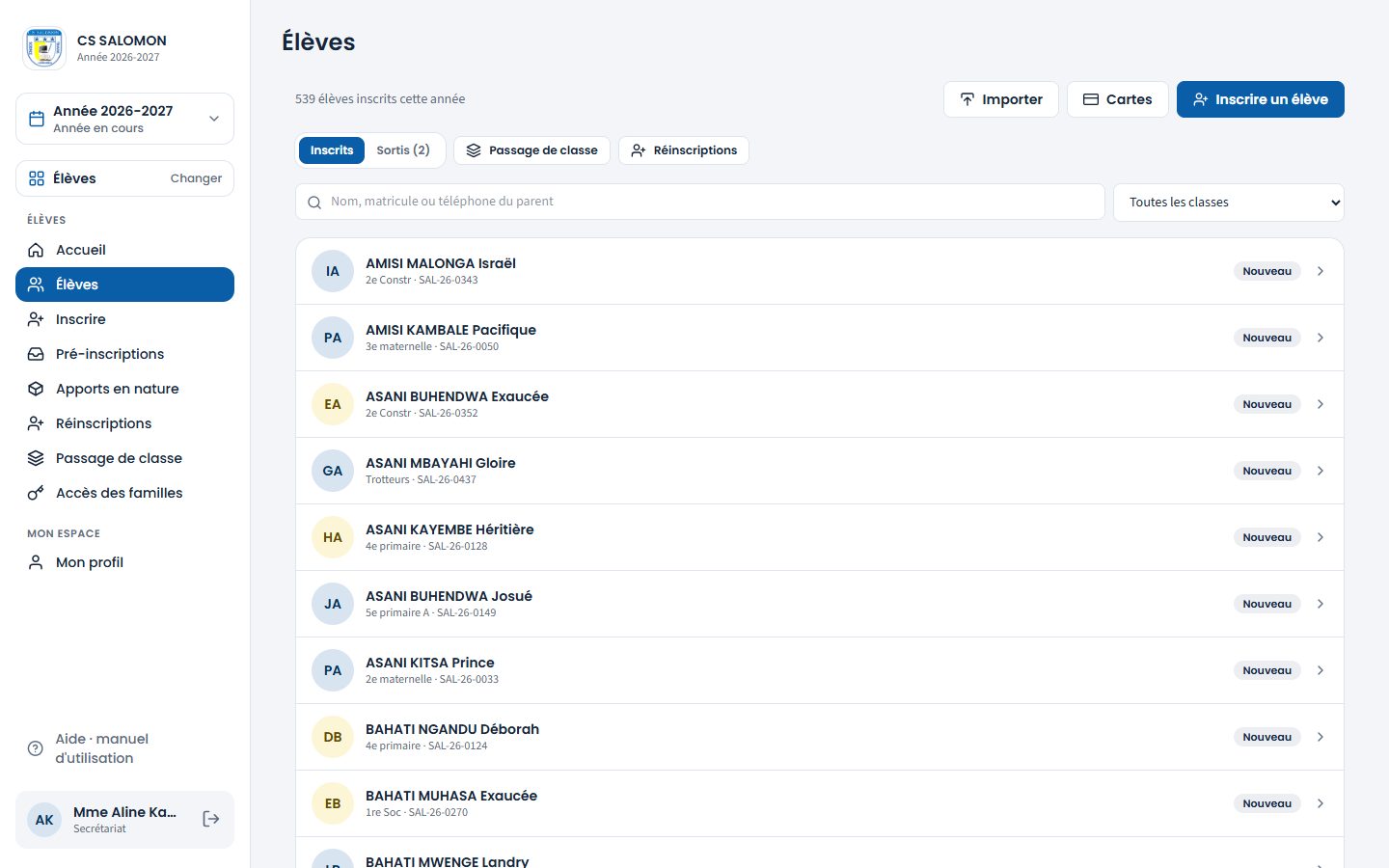Open ASANI KITSA Prince row chevron
1389x868 pixels.
coord(1321,670)
